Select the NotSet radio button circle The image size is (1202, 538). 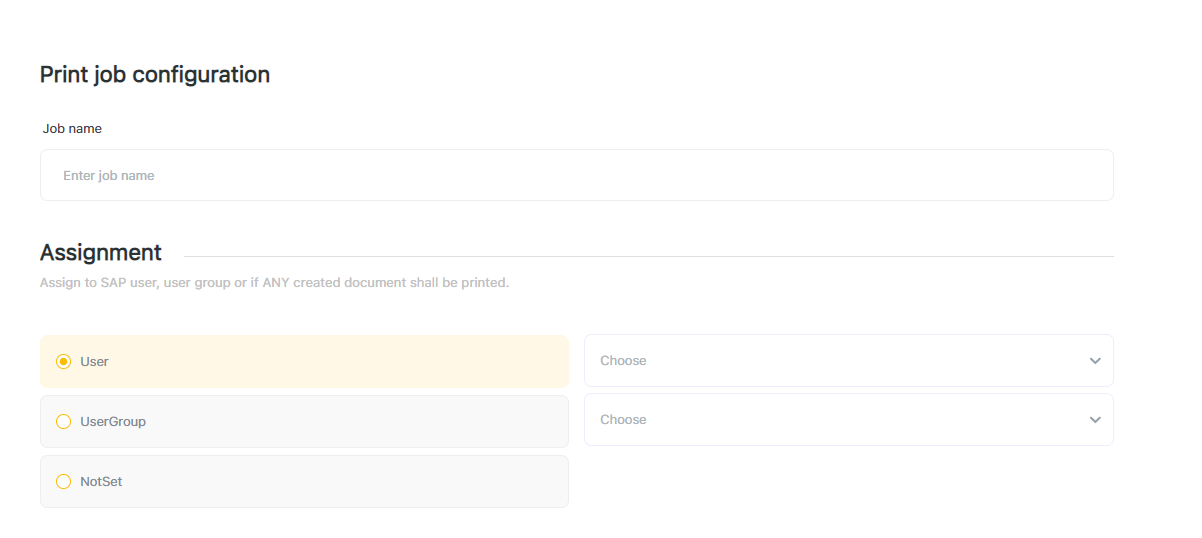pos(64,481)
